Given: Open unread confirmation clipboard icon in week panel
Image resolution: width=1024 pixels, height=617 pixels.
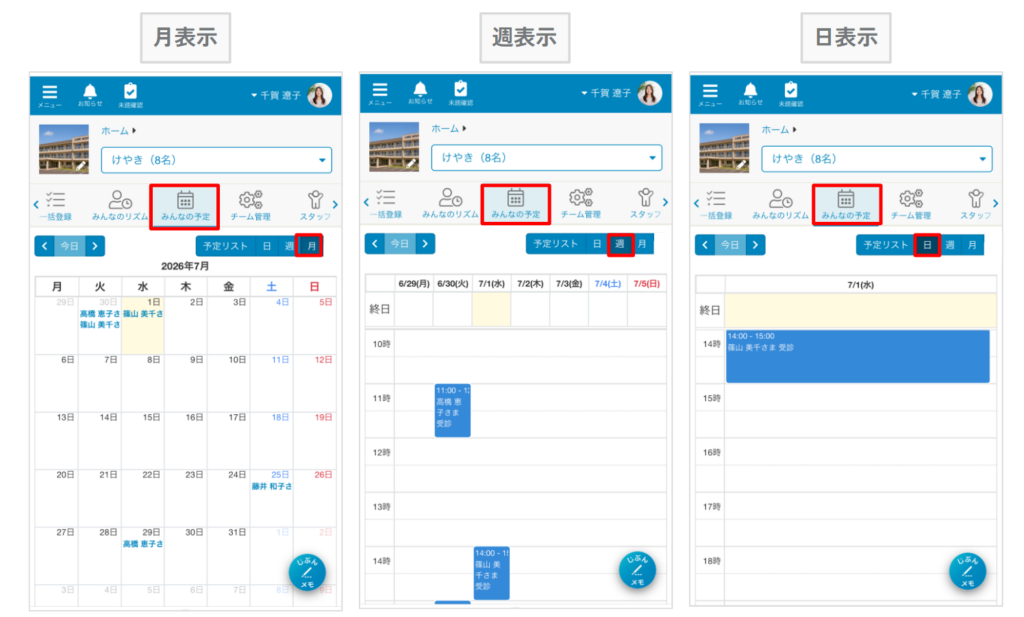Looking at the screenshot, I should [460, 93].
